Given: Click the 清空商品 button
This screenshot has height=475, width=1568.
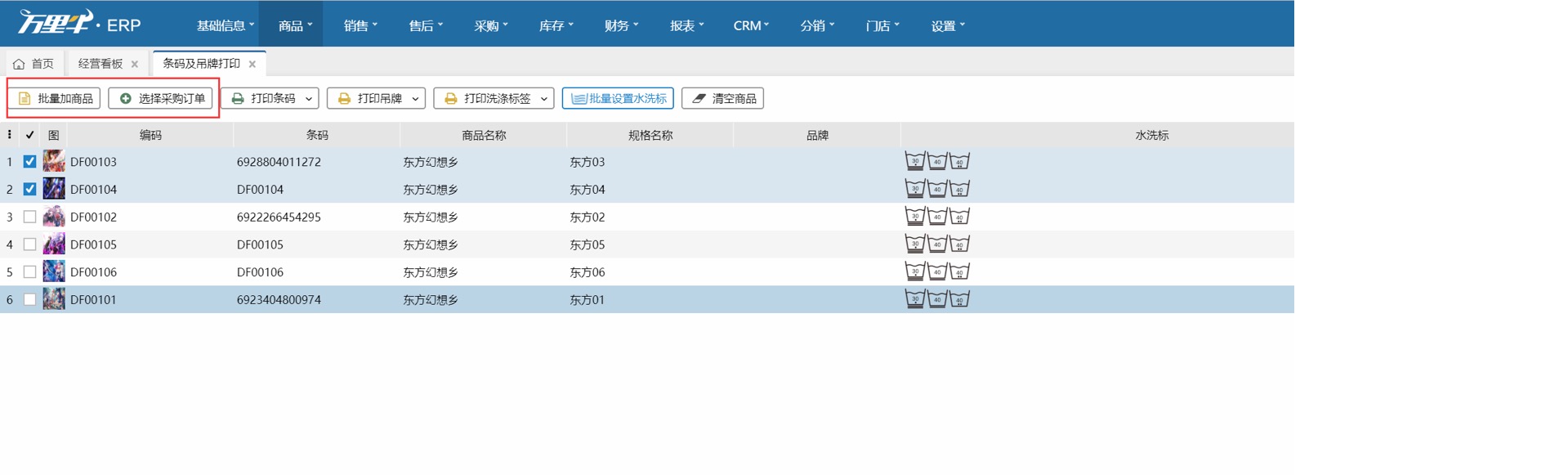Looking at the screenshot, I should pos(722,99).
